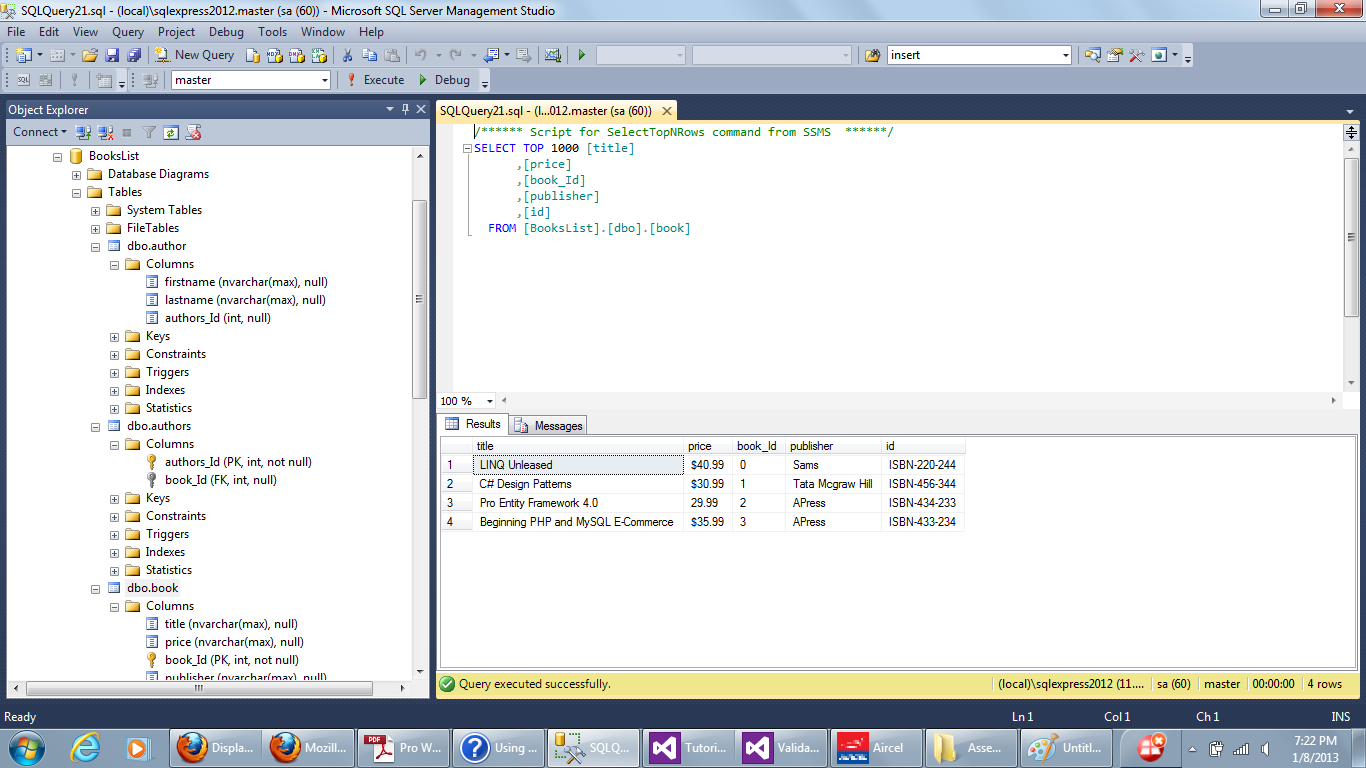Click Find in Files icon beside insert box
The height and width of the screenshot is (768, 1366).
pos(873,55)
